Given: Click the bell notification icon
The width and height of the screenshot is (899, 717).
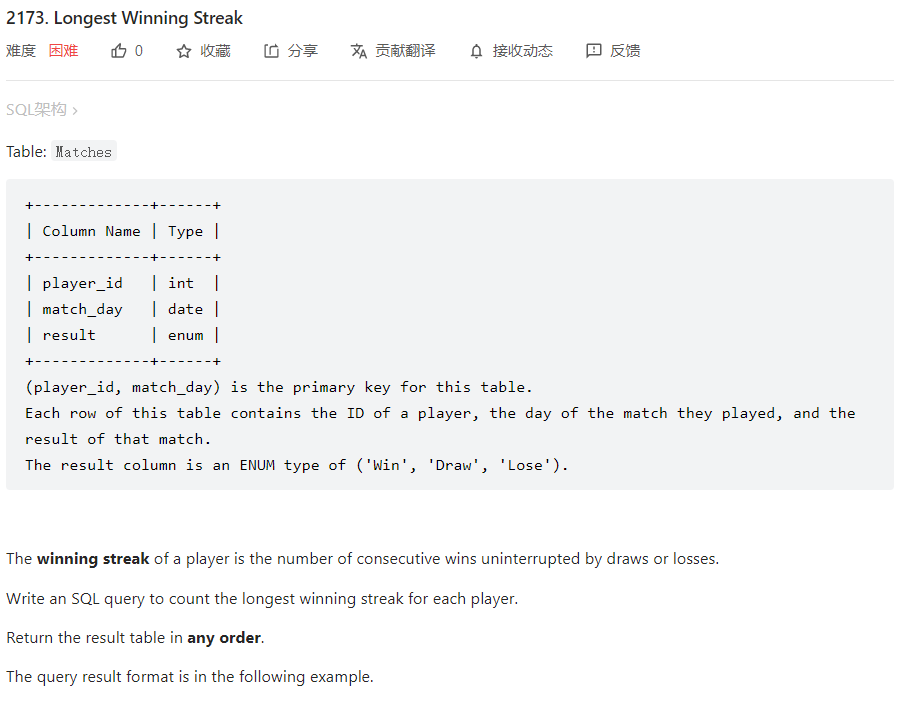Looking at the screenshot, I should [476, 51].
